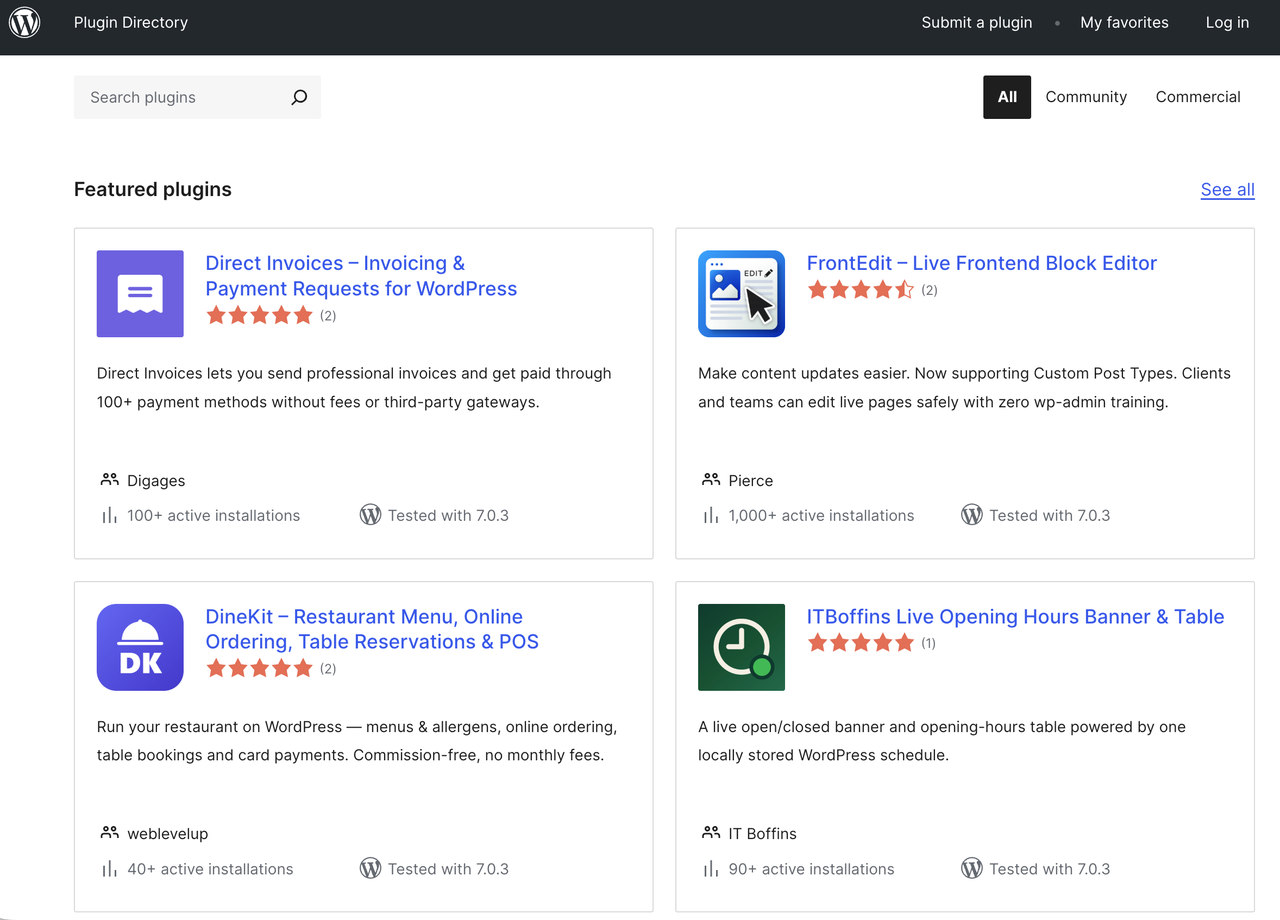Click the bar chart icon beside 40+ installations
This screenshot has width=1280, height=920.
point(110,869)
